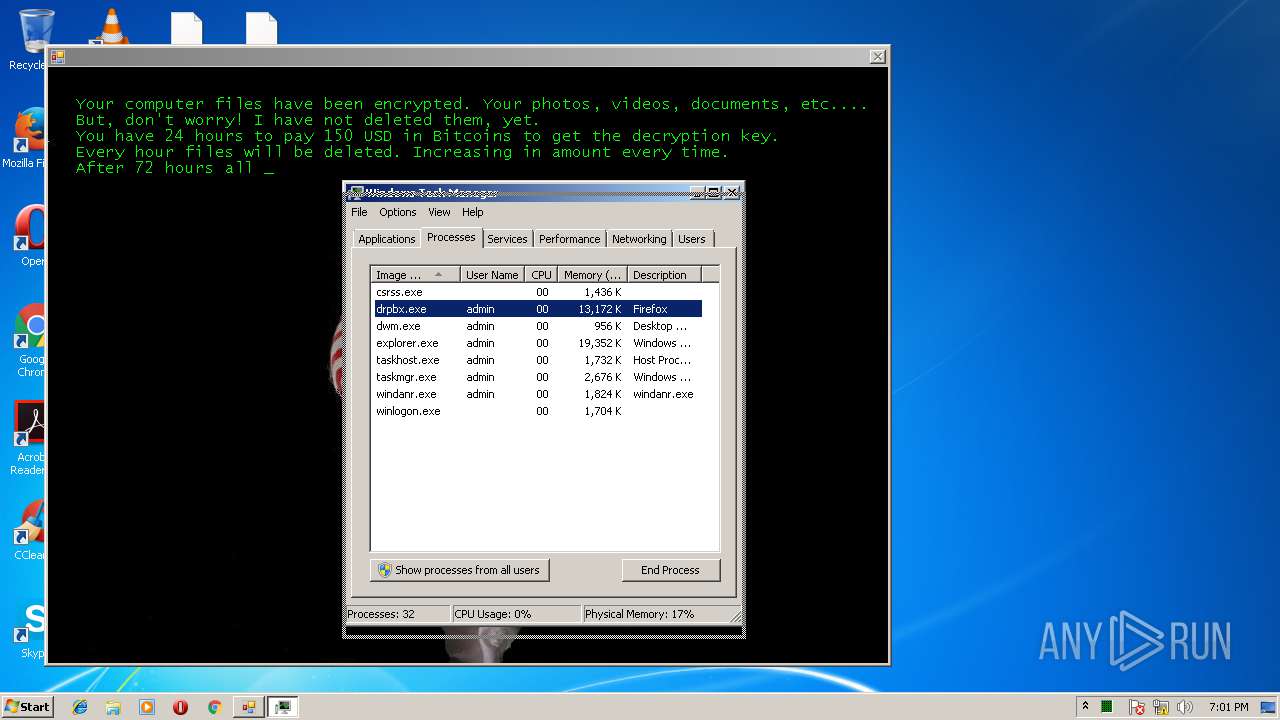Launch Opera from the taskbar
Viewport: 1280px width, 720px height.
[180, 707]
